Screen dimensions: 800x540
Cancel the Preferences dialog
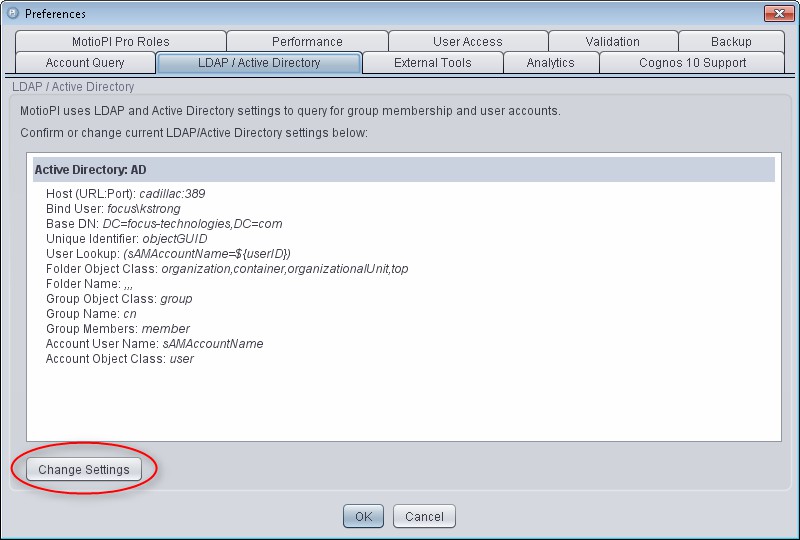[x=424, y=517]
